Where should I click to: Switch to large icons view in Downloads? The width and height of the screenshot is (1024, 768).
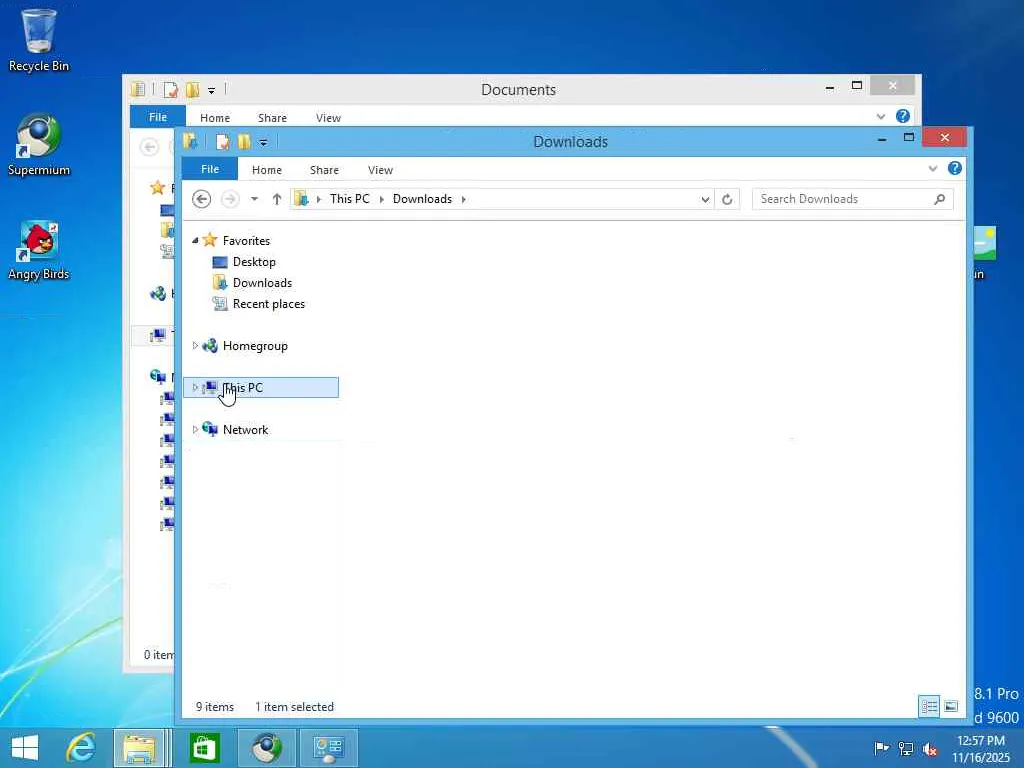tap(951, 706)
